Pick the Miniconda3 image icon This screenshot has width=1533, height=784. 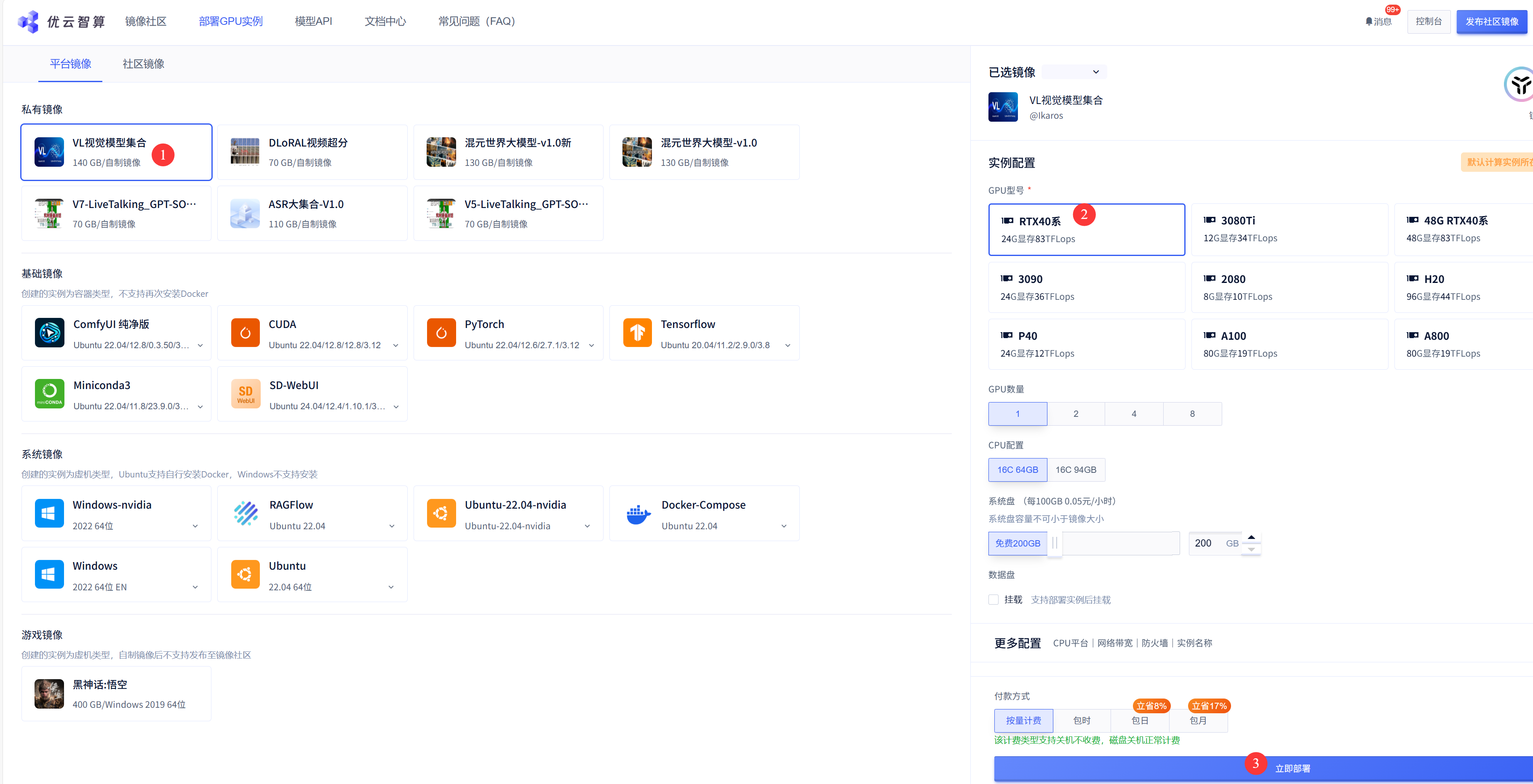[x=49, y=394]
